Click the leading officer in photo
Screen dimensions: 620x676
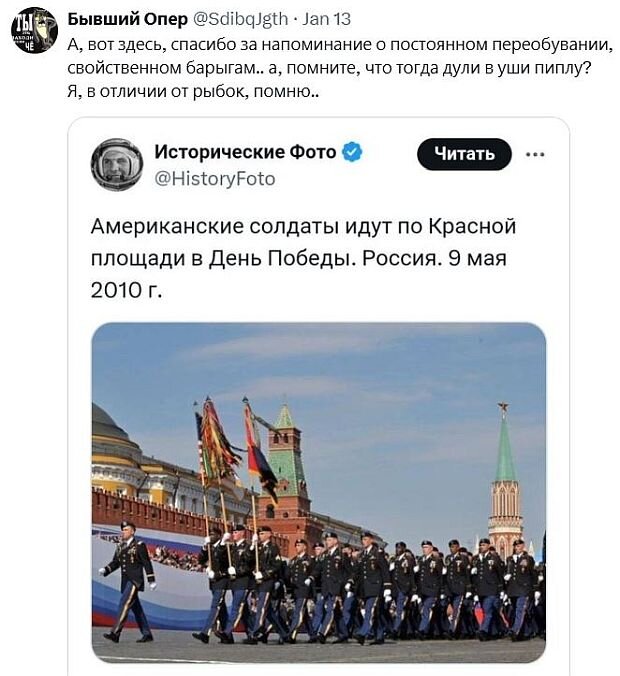(x=128, y=581)
